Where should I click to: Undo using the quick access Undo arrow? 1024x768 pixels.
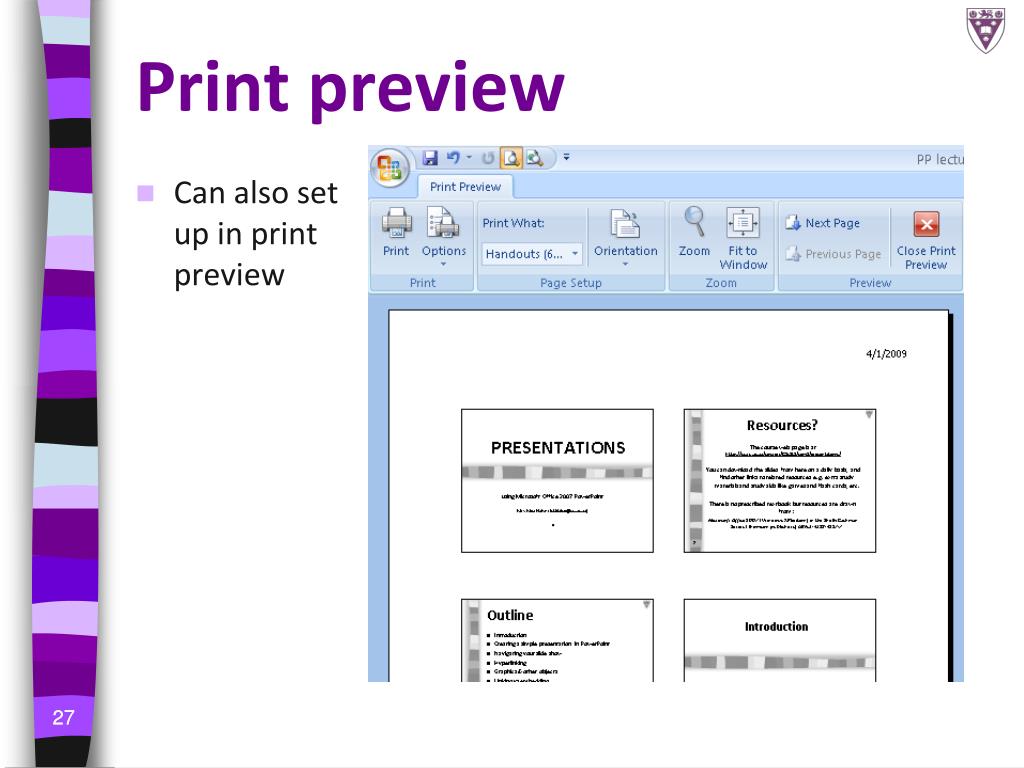(453, 158)
